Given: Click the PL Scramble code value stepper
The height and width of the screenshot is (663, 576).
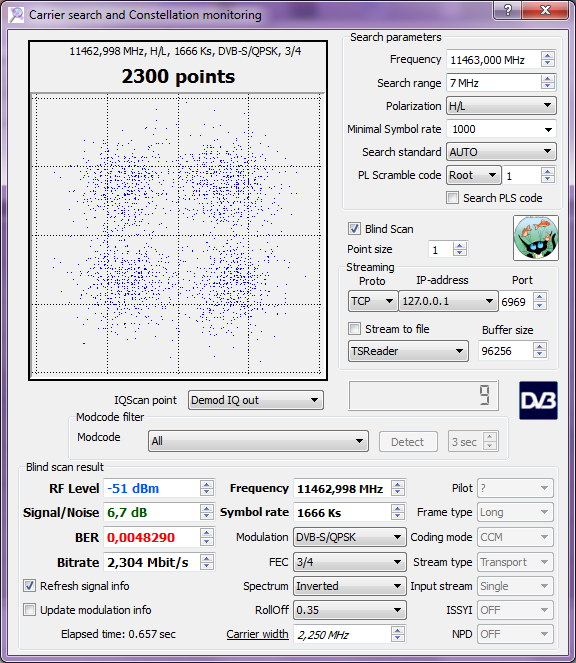Looking at the screenshot, I should [x=548, y=175].
